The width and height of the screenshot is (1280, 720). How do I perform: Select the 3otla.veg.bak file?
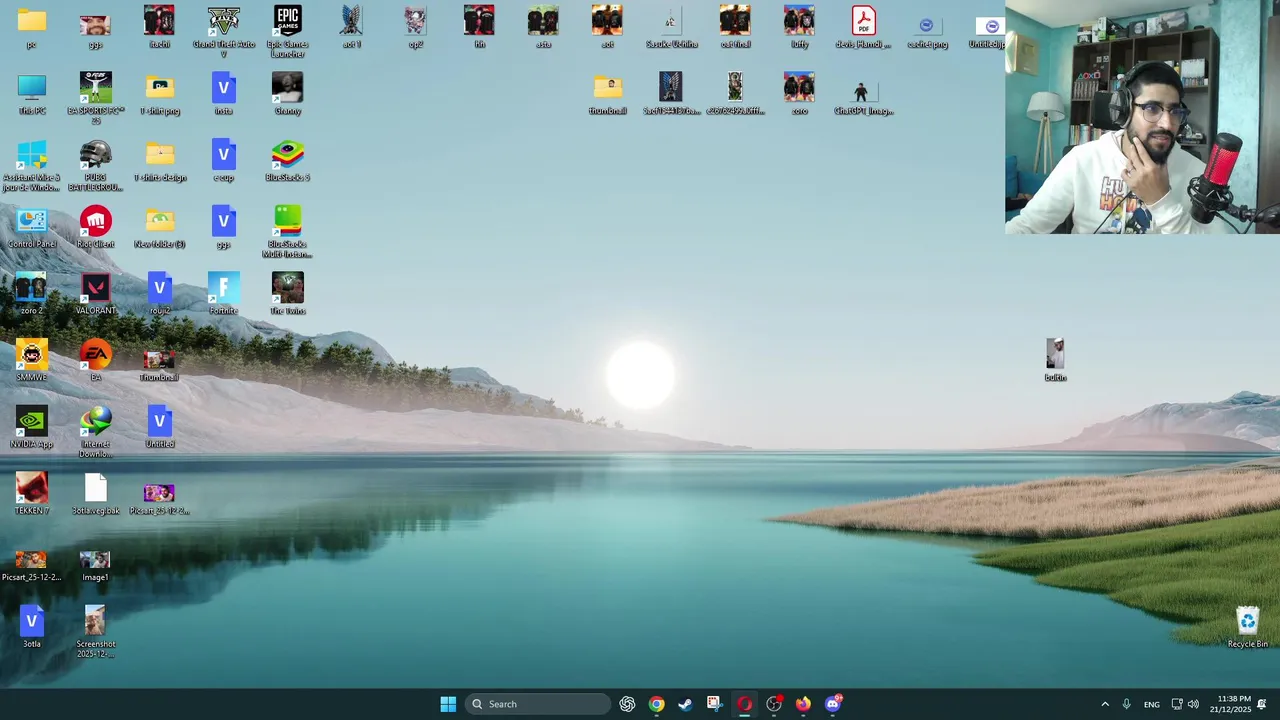[x=96, y=494]
